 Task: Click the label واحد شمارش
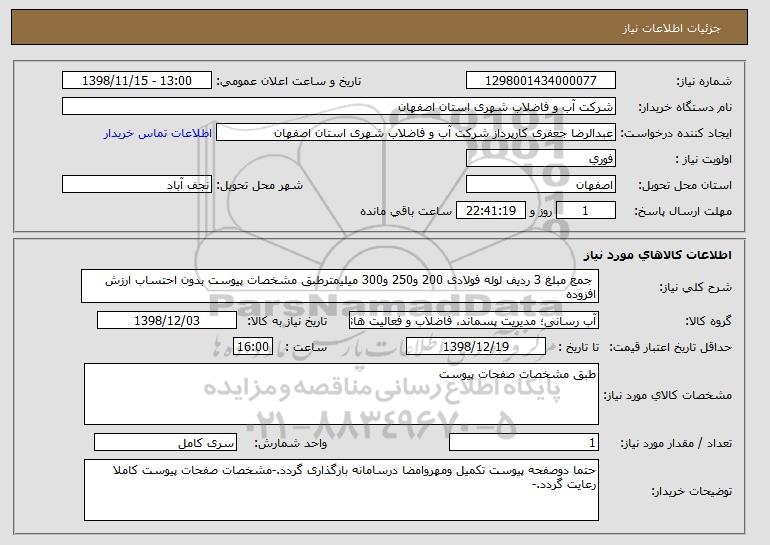(290, 443)
